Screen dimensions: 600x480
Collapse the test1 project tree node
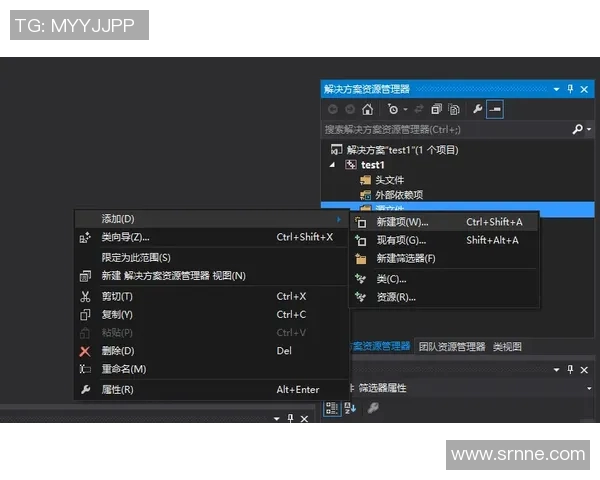332,165
